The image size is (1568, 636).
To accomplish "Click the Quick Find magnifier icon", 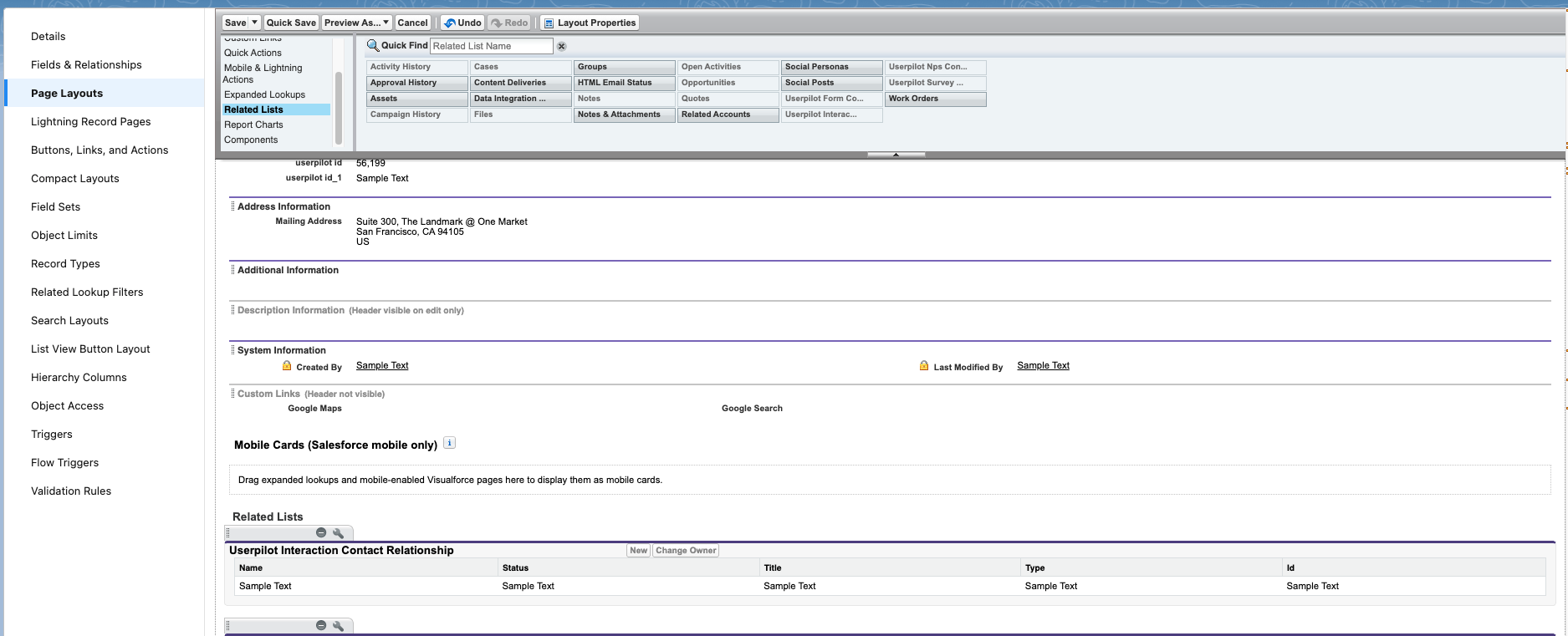I will tap(373, 46).
